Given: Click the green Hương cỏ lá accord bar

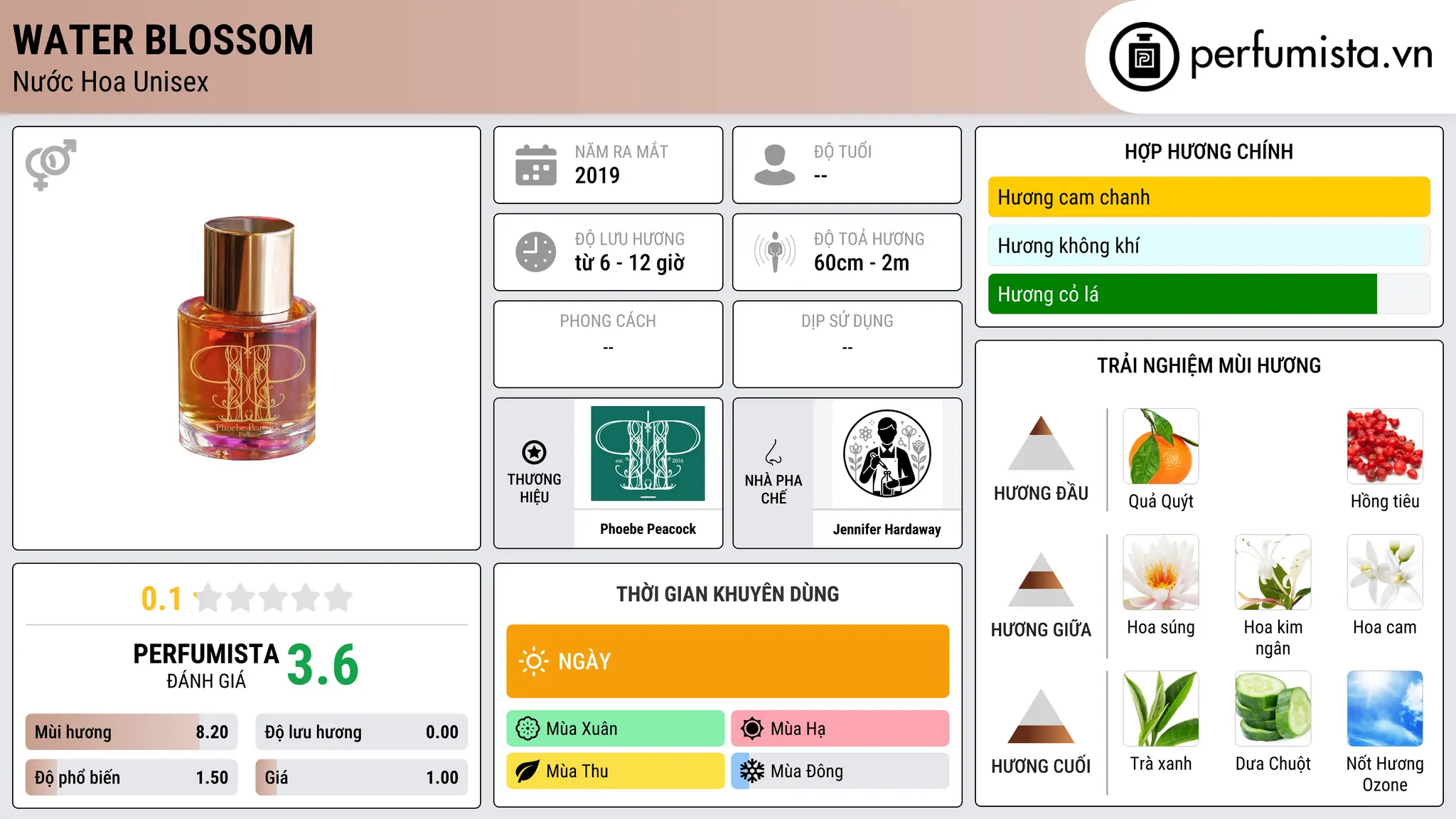Looking at the screenshot, I should pyautogui.click(x=1209, y=294).
